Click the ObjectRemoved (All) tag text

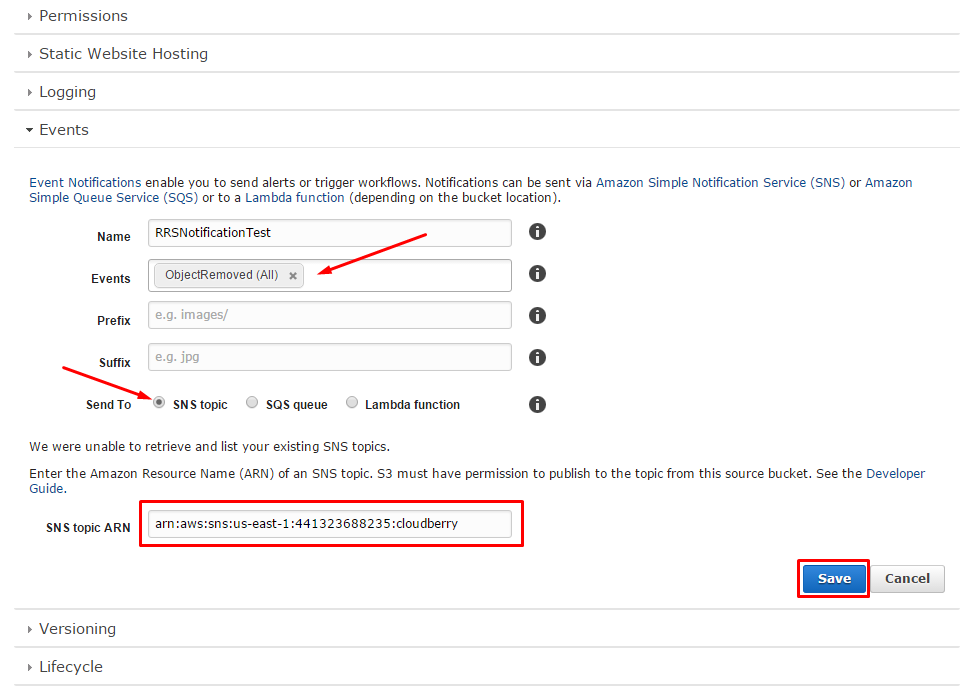tap(222, 275)
